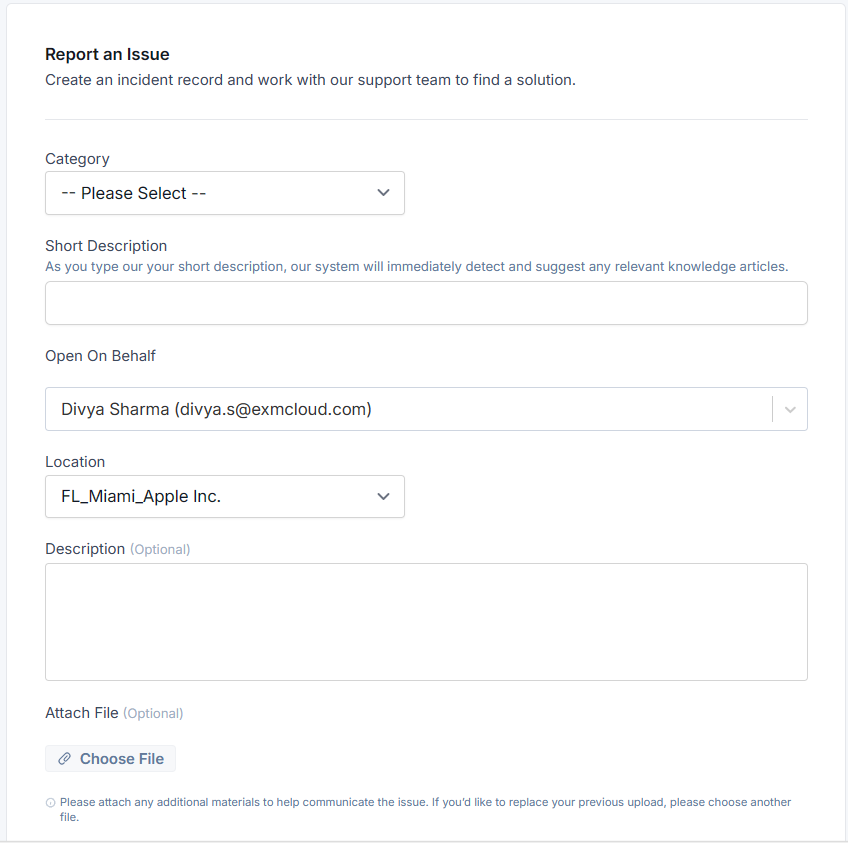Click the chevron arrow in the Location field
This screenshot has width=848, height=843.
(x=383, y=496)
